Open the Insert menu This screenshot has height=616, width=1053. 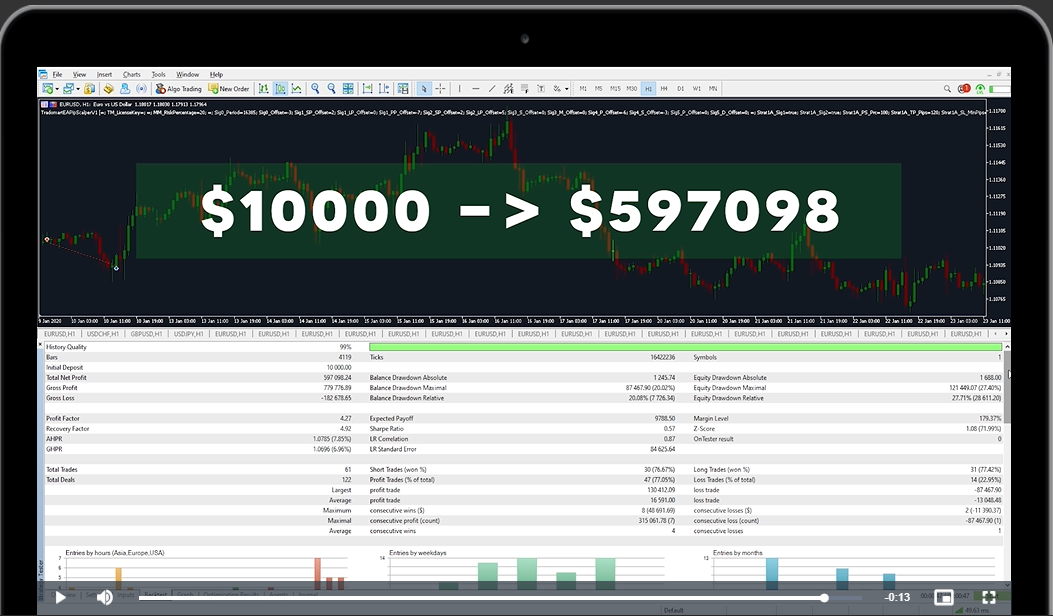click(104, 74)
